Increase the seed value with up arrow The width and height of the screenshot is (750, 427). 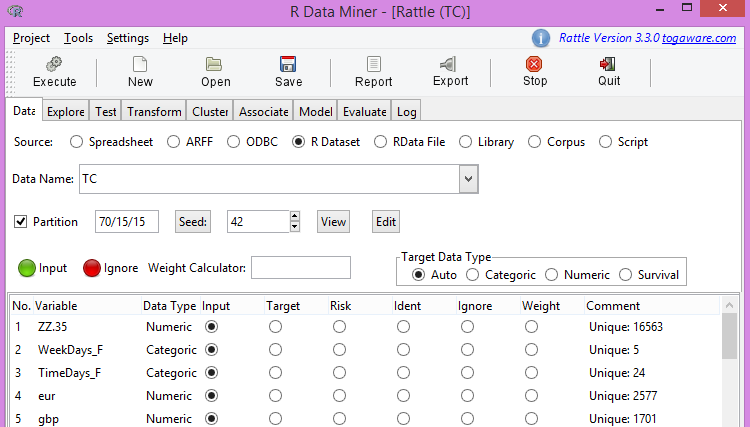click(x=295, y=216)
